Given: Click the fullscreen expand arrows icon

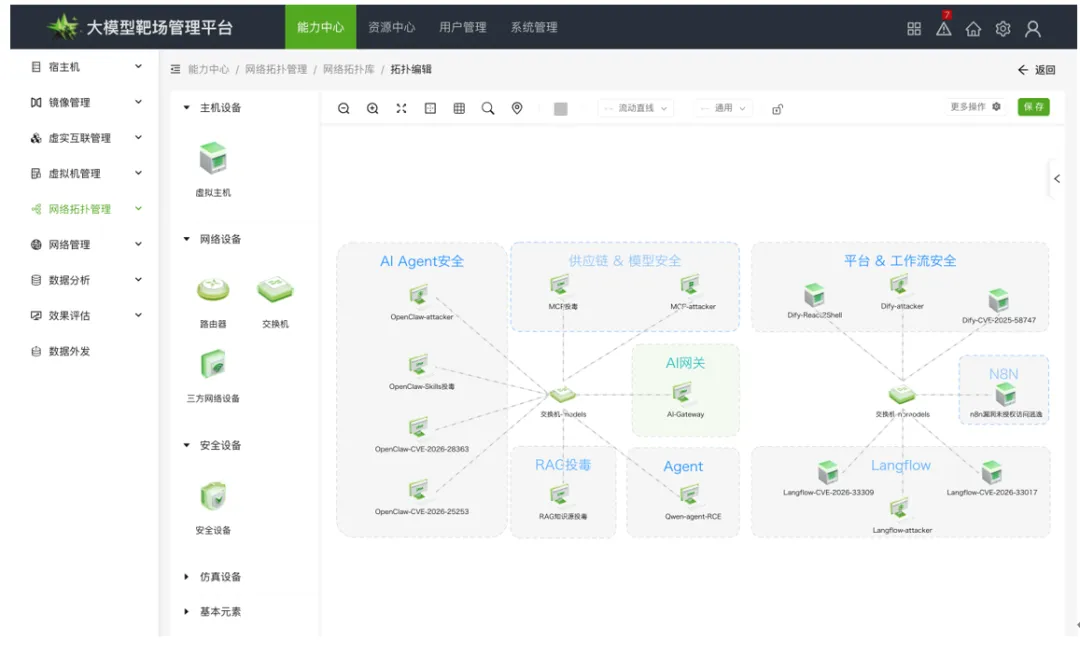Looking at the screenshot, I should [402, 108].
